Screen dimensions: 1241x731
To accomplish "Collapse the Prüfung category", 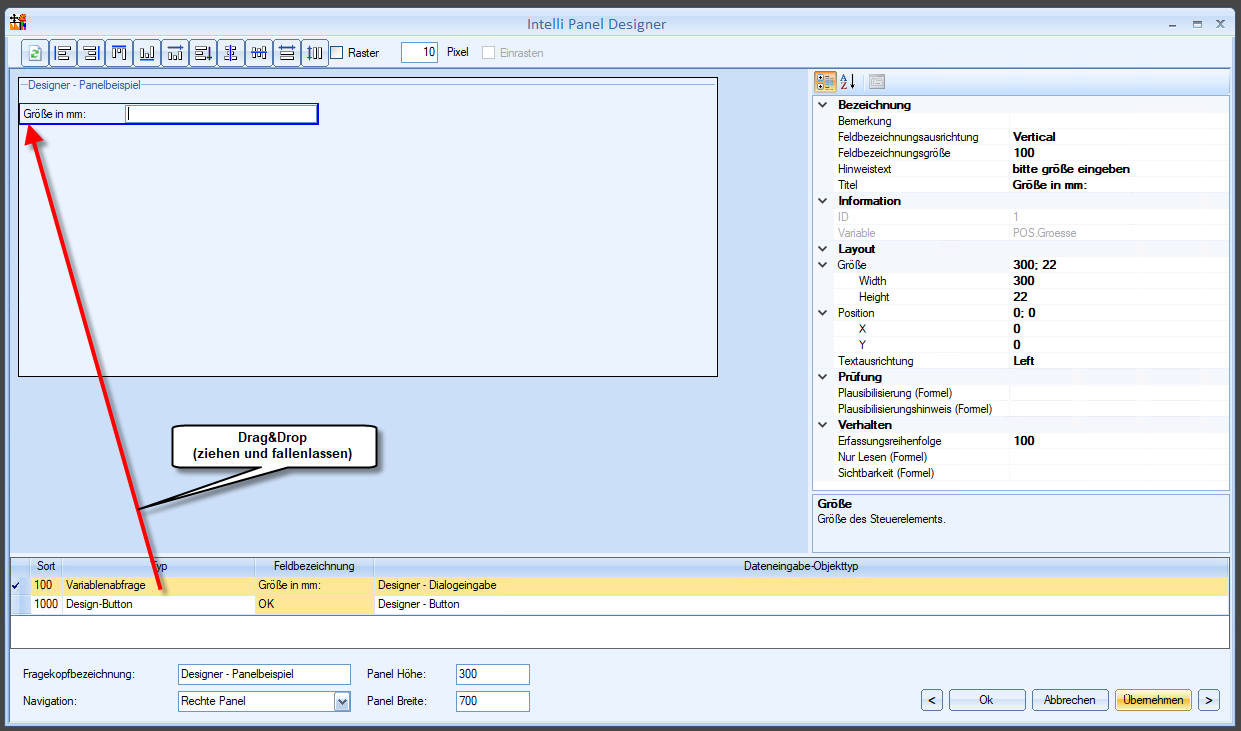I will [823, 377].
